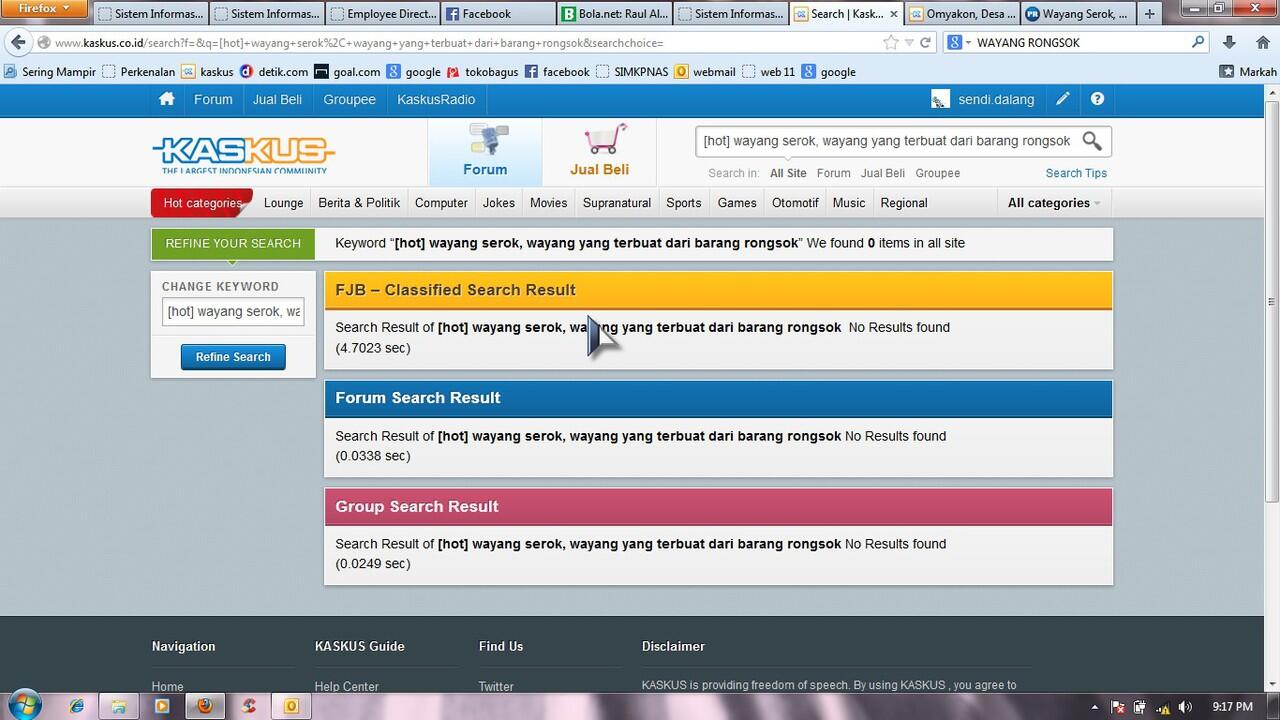Open the Windows Start menu
Image resolution: width=1280 pixels, height=720 pixels.
[x=23, y=705]
